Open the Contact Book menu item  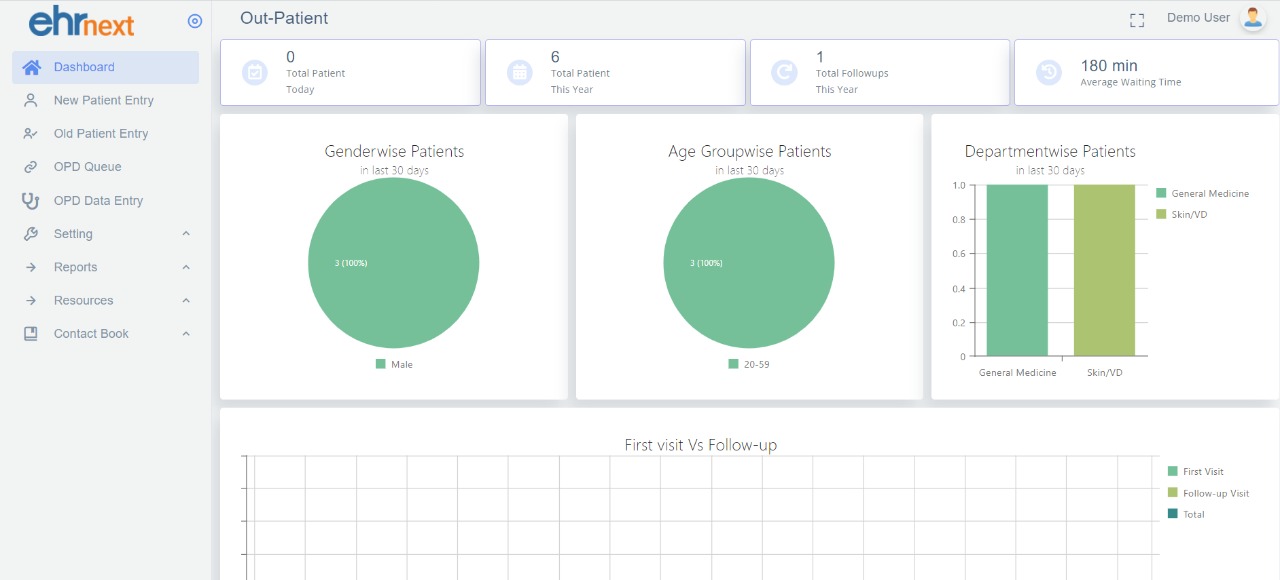(x=91, y=334)
